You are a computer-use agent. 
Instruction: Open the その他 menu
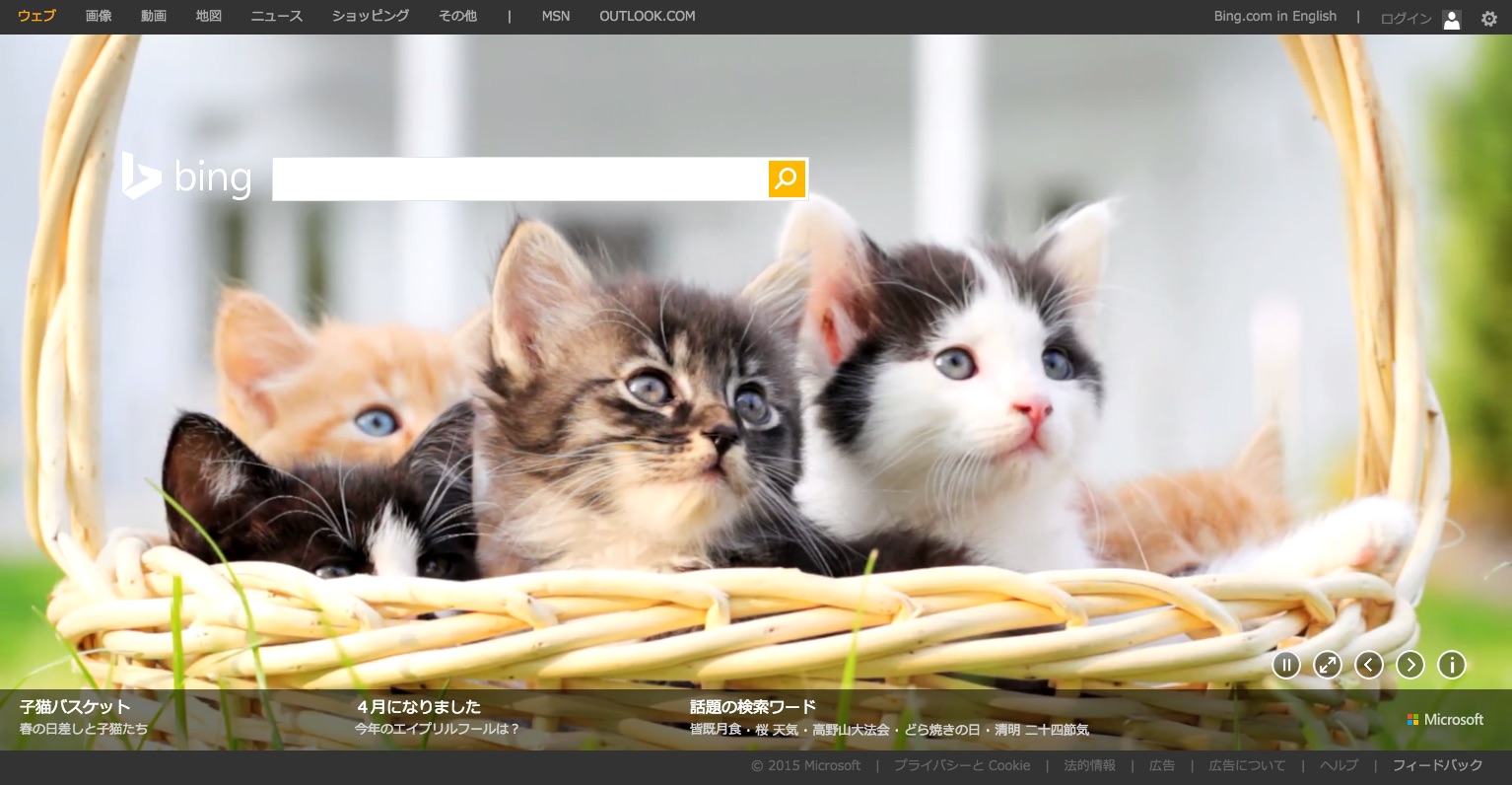(457, 16)
